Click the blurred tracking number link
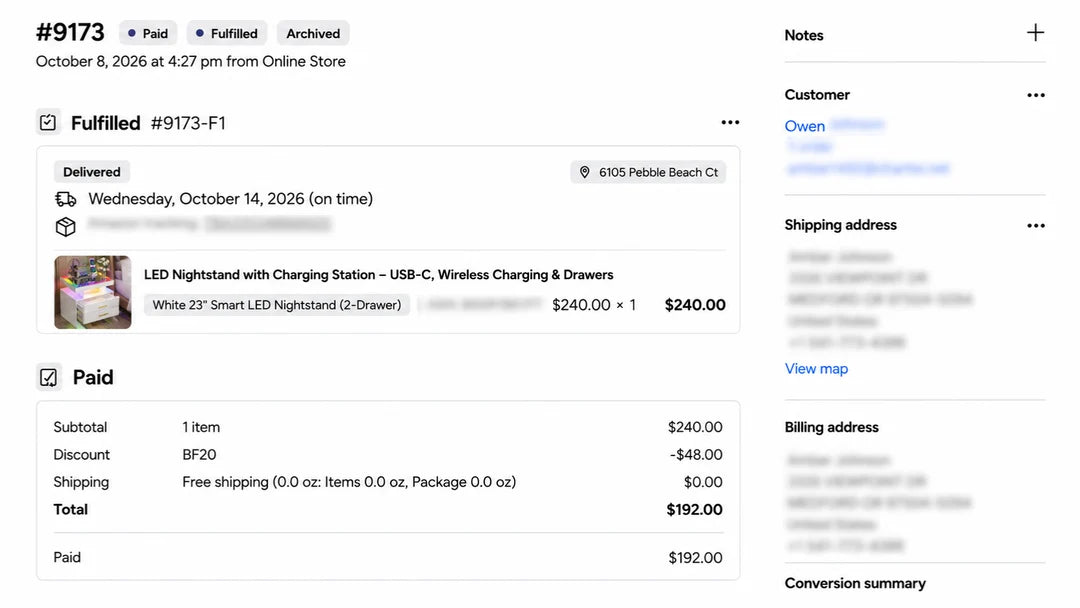The width and height of the screenshot is (1080, 608). point(267,224)
